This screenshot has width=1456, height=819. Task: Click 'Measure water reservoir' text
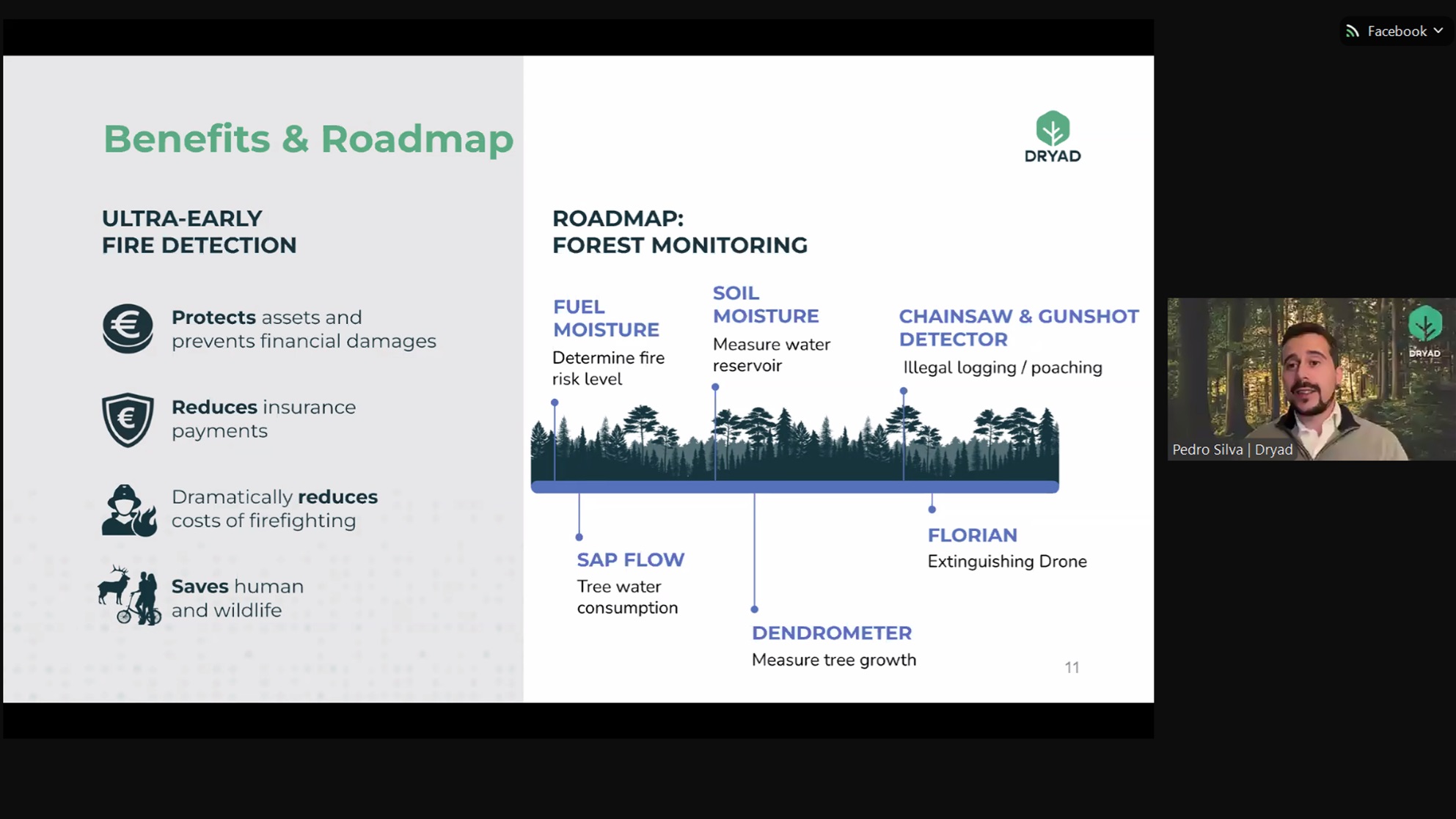(772, 355)
